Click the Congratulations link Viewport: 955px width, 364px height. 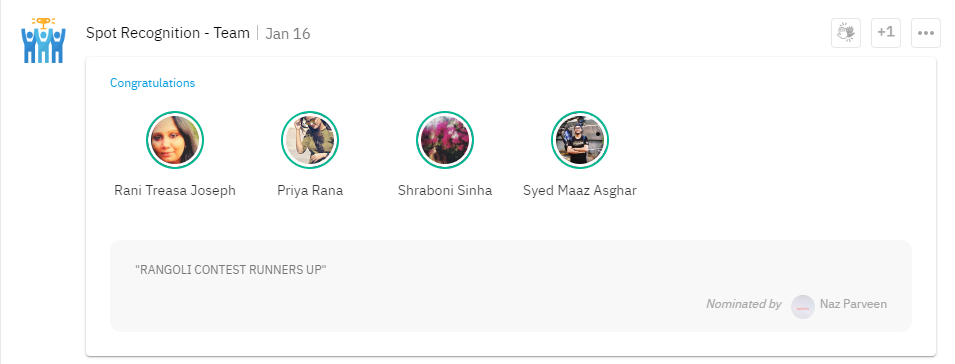click(152, 83)
